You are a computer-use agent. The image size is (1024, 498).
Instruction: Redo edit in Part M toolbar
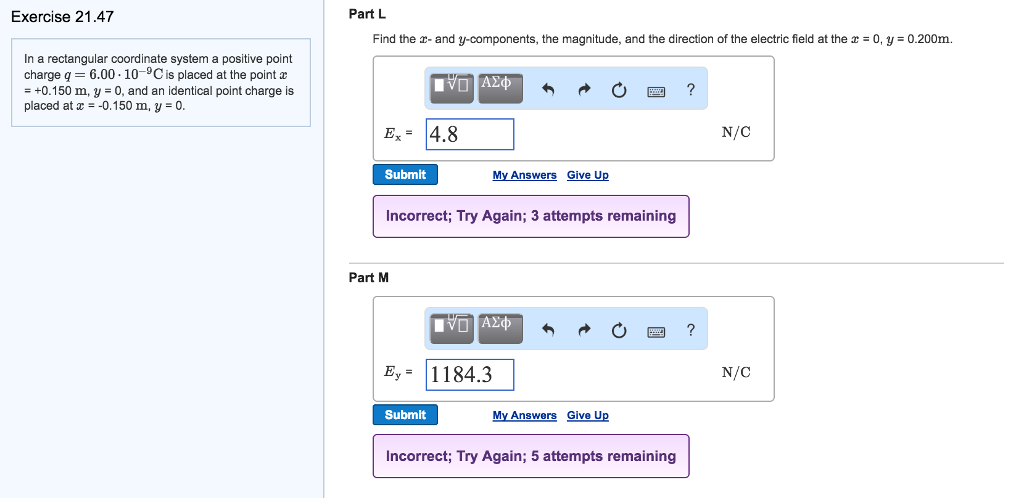584,331
